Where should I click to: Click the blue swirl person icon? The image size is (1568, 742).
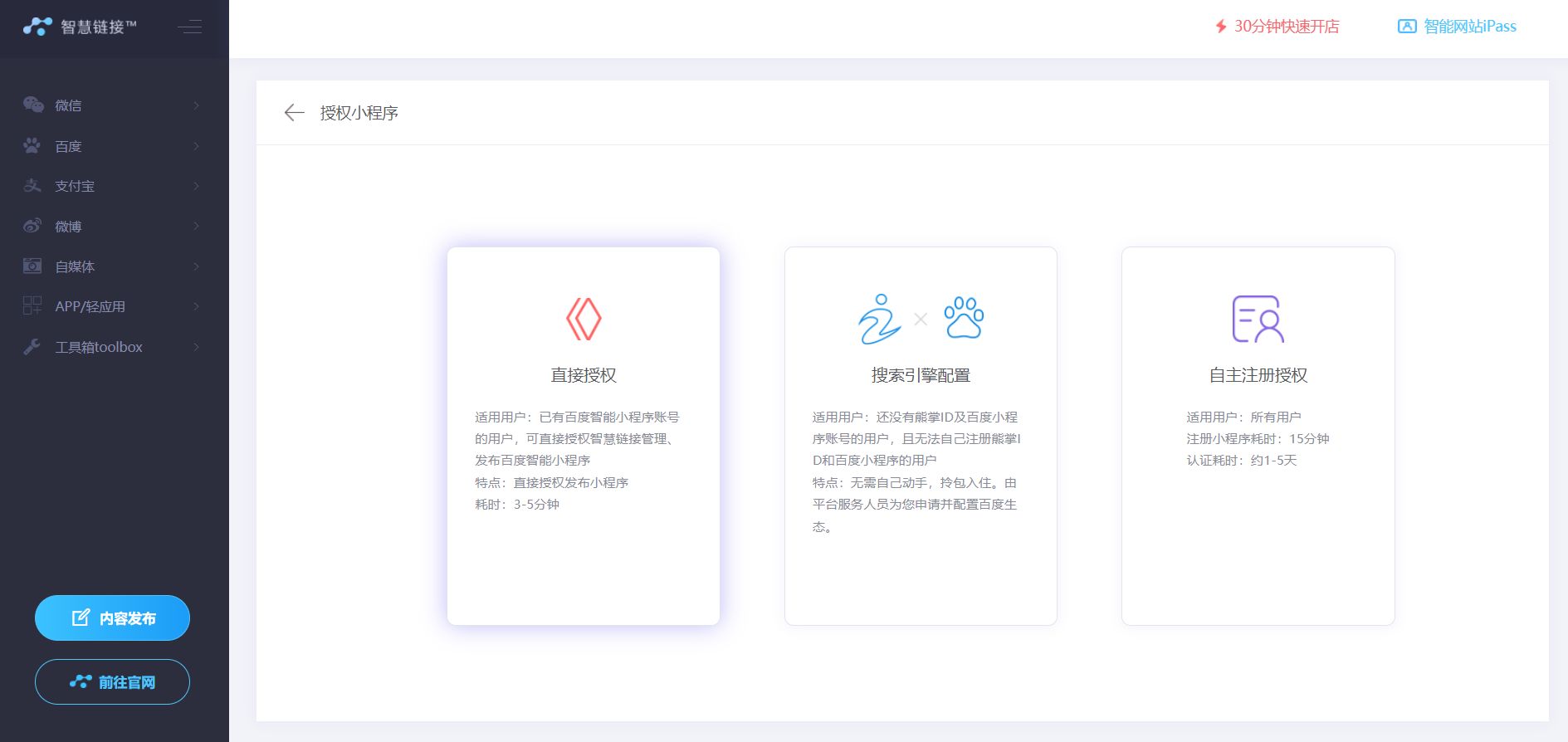pyautogui.click(x=880, y=319)
